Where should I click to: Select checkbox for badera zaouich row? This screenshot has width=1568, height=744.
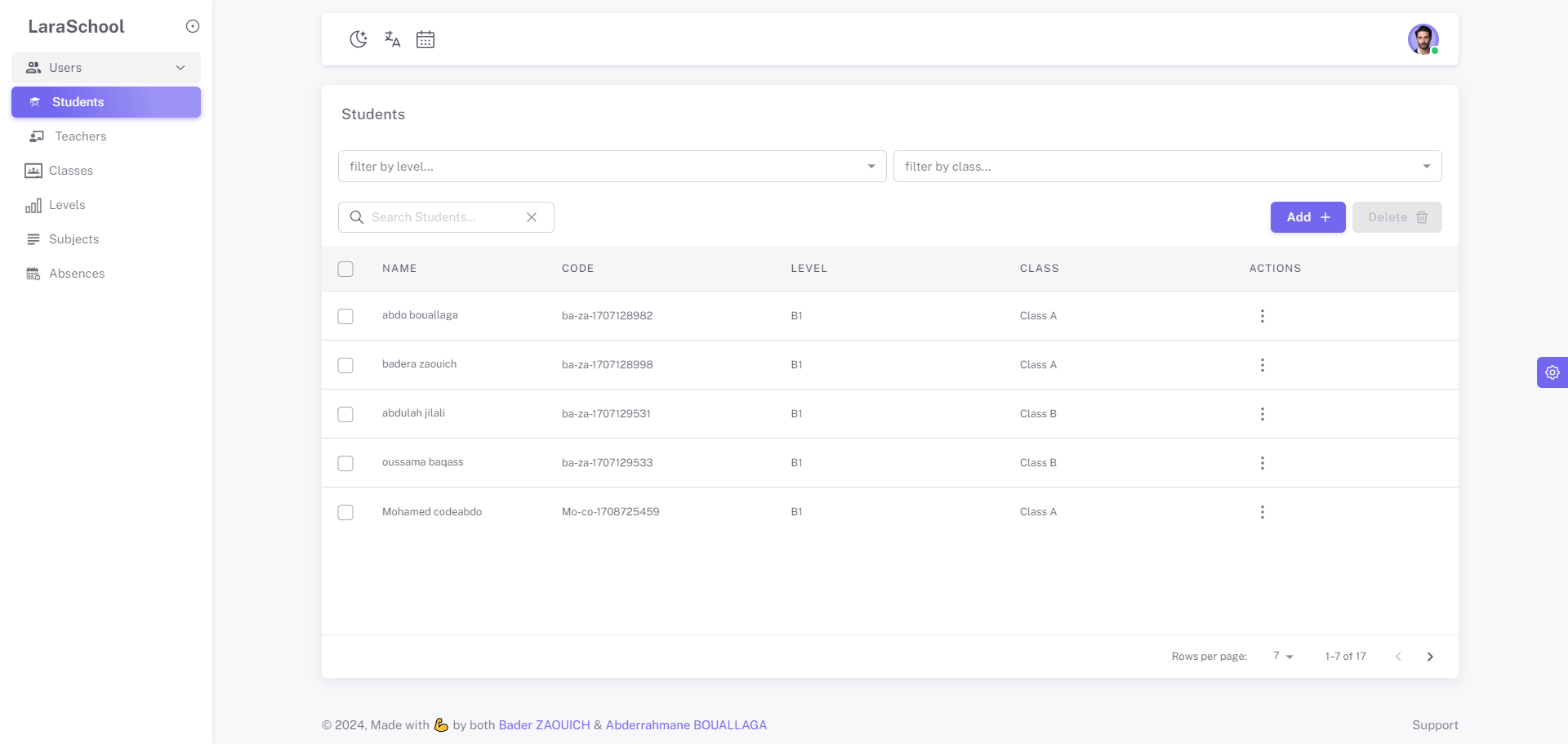(345, 365)
